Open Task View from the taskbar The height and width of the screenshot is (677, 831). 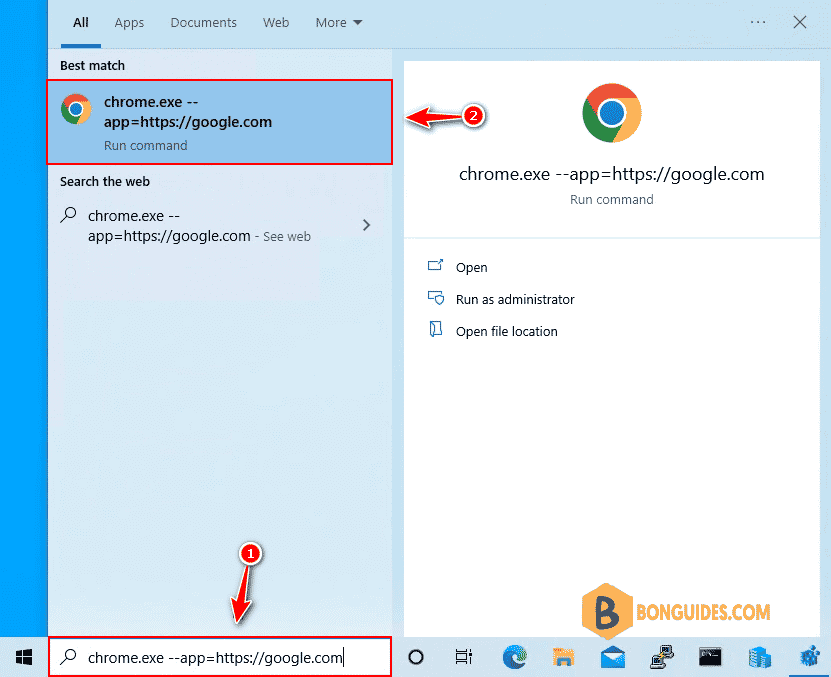point(463,657)
